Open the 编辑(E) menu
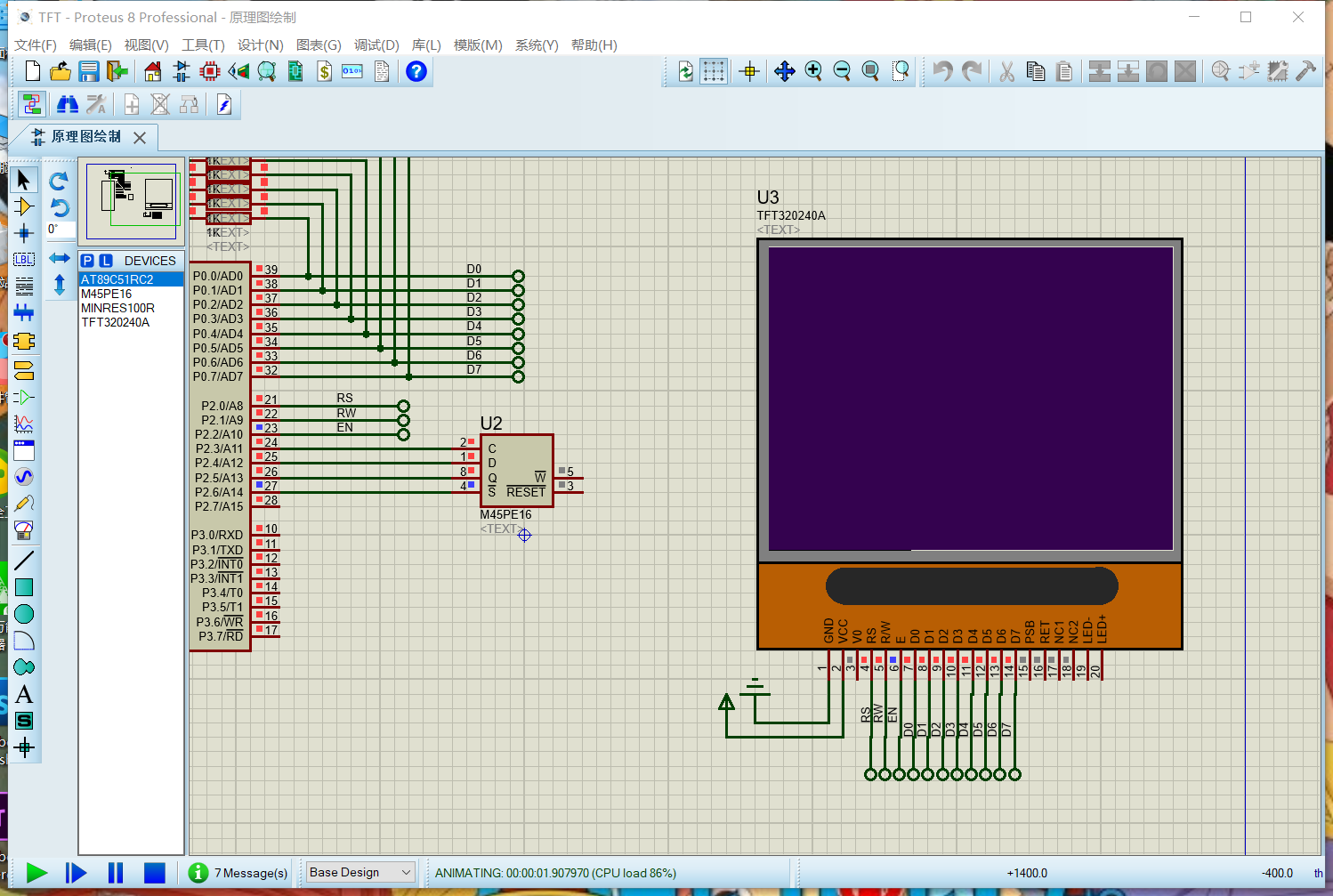The height and width of the screenshot is (896, 1333). [91, 44]
